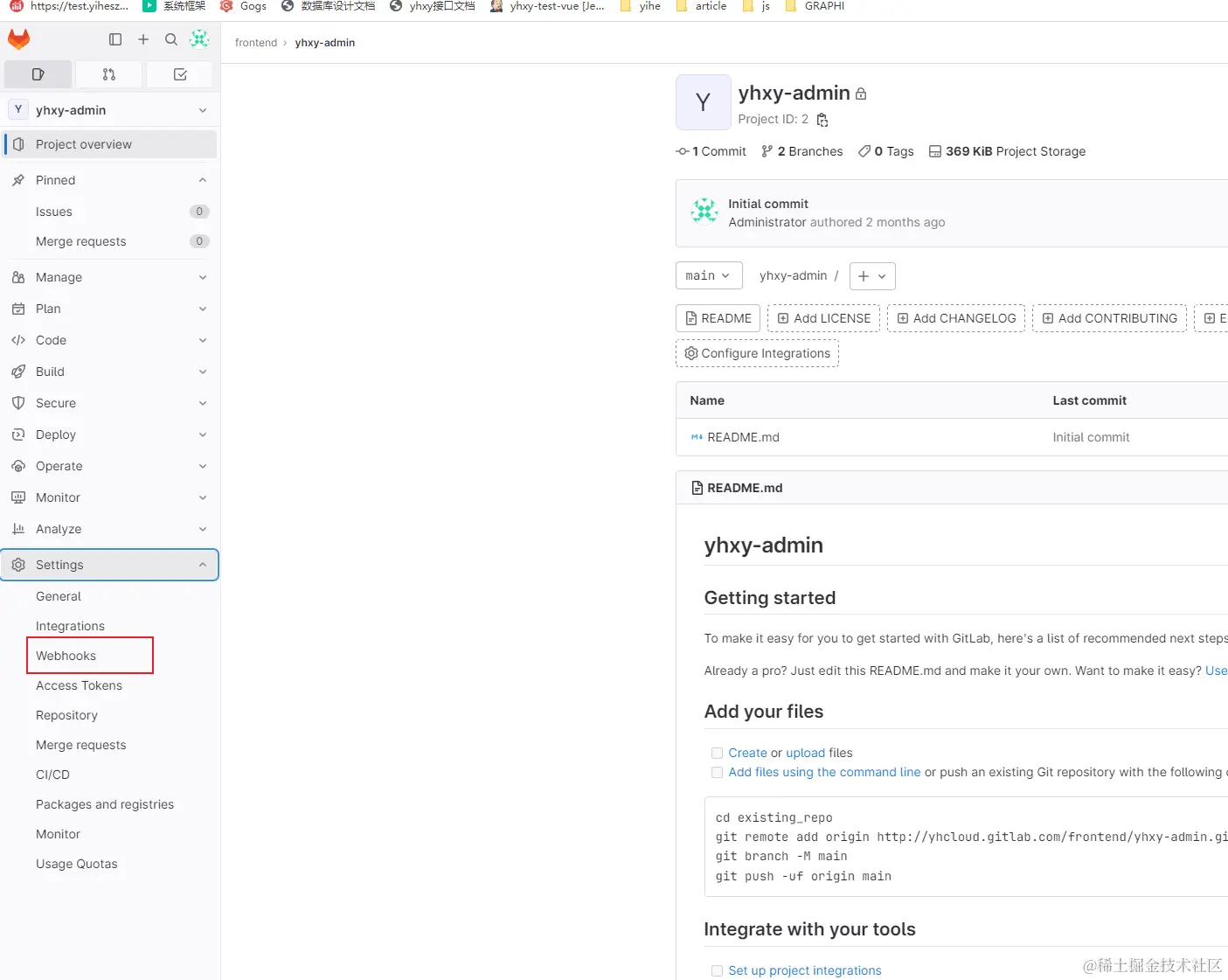1228x980 pixels.
Task: Collapse the Settings section chevron
Action: pyautogui.click(x=203, y=565)
